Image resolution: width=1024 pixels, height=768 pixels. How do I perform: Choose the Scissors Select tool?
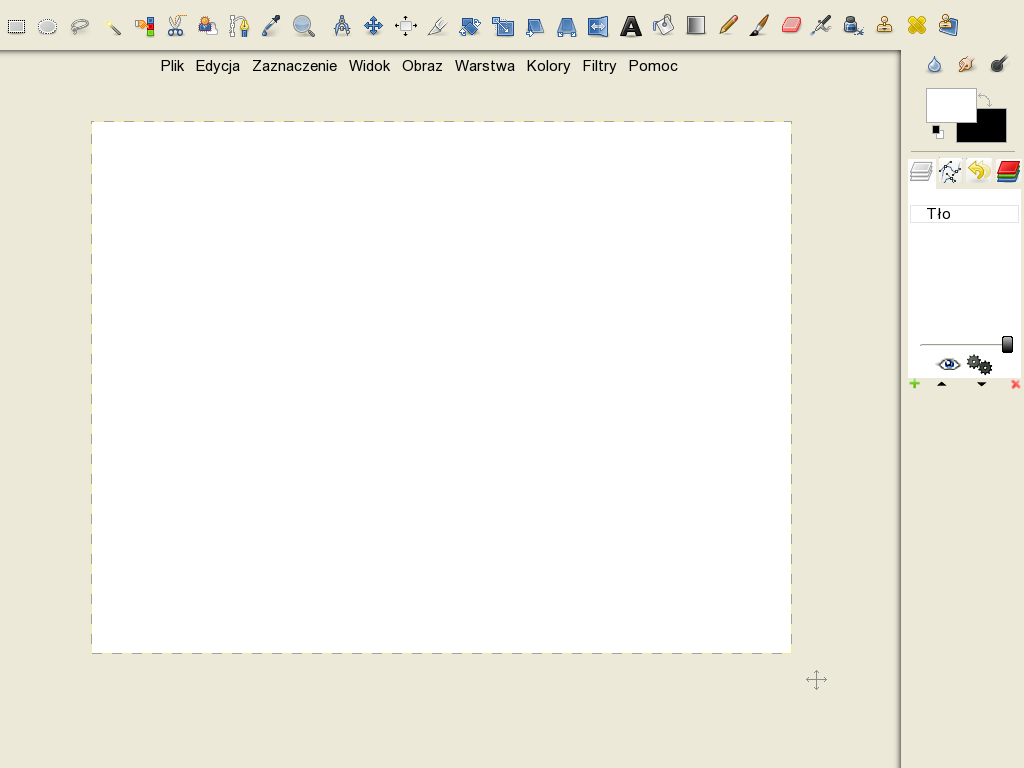click(x=176, y=26)
